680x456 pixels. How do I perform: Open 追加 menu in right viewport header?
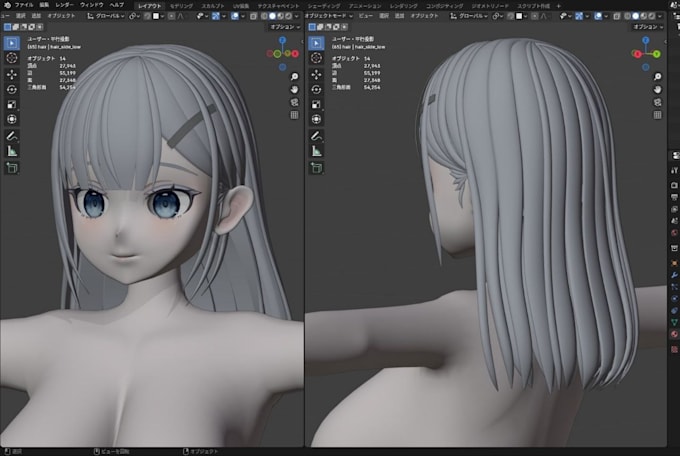399,16
